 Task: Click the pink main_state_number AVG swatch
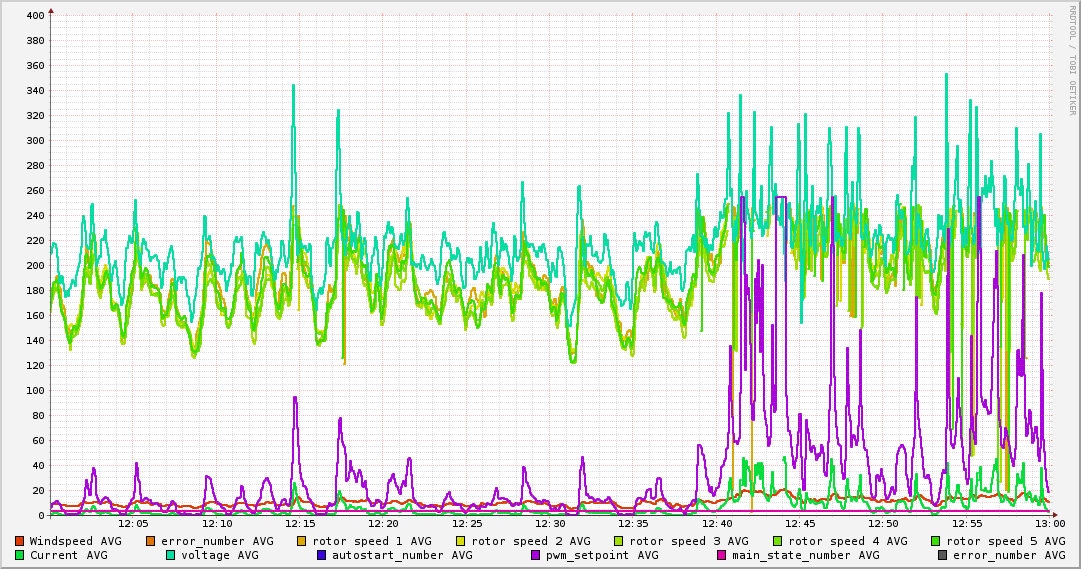pos(721,555)
